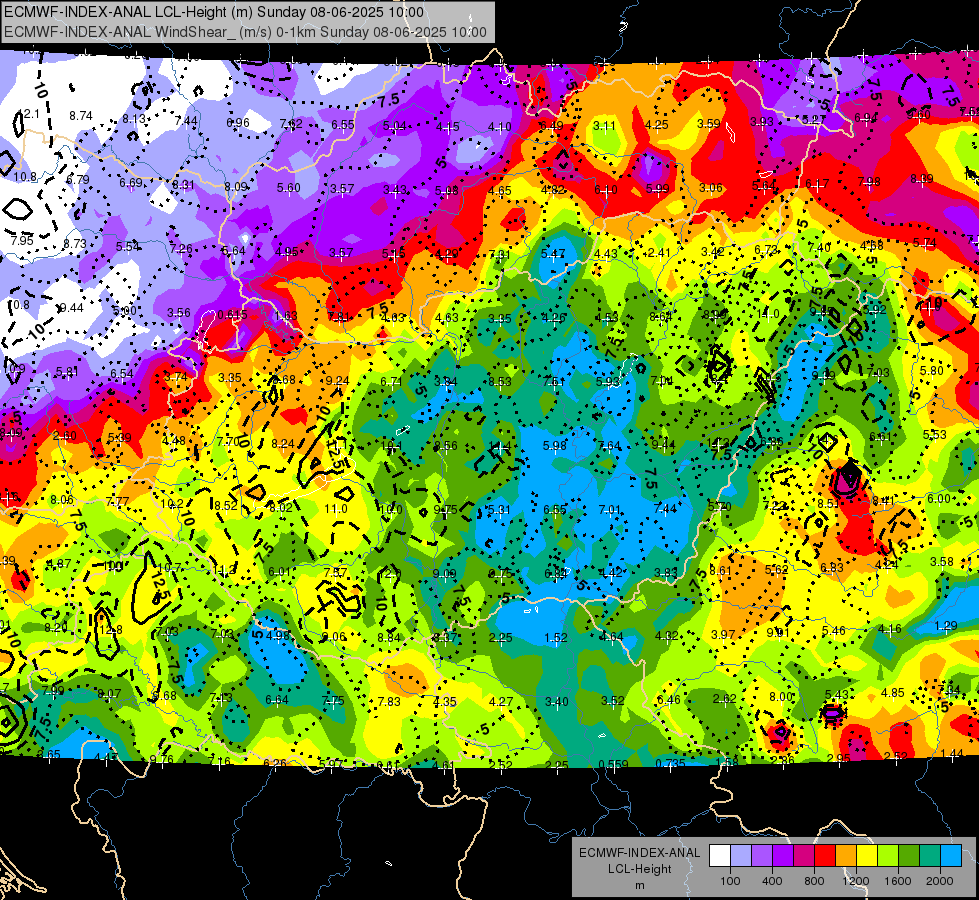Select the white legend color swatch

point(720,856)
